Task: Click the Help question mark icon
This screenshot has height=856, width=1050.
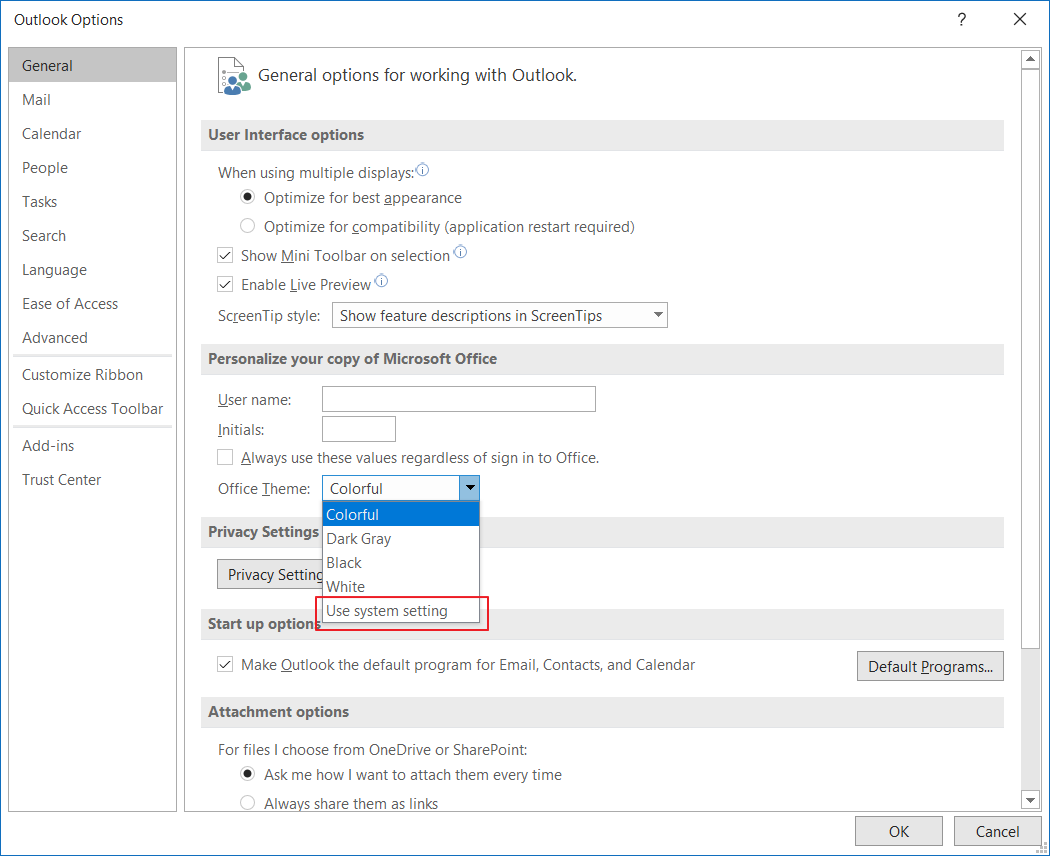Action: coord(962,19)
